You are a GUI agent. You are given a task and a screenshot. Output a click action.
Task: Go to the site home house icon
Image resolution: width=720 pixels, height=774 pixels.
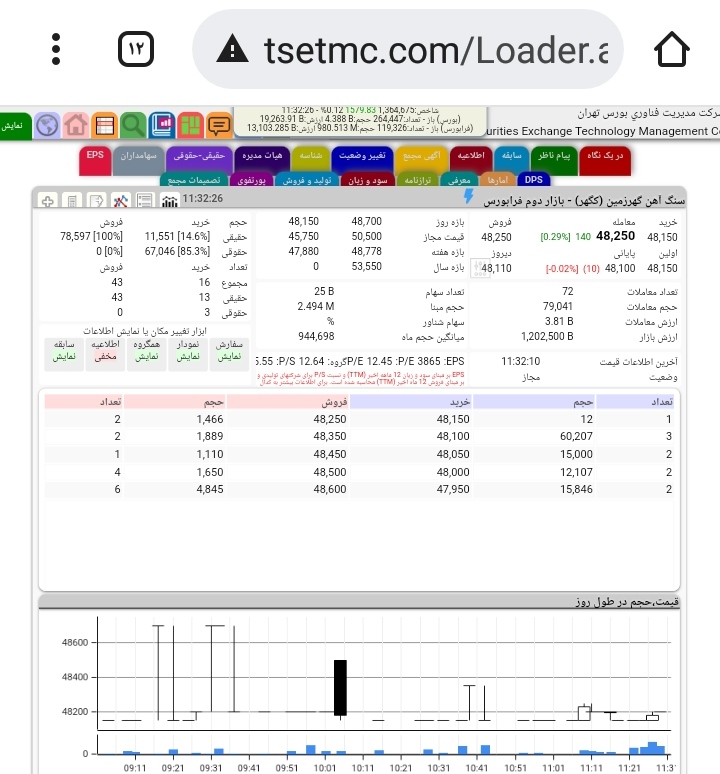[76, 125]
